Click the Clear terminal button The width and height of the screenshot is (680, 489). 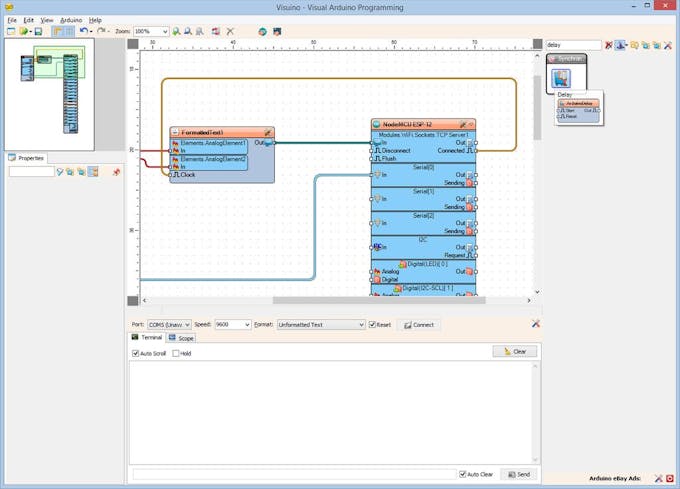[515, 352]
